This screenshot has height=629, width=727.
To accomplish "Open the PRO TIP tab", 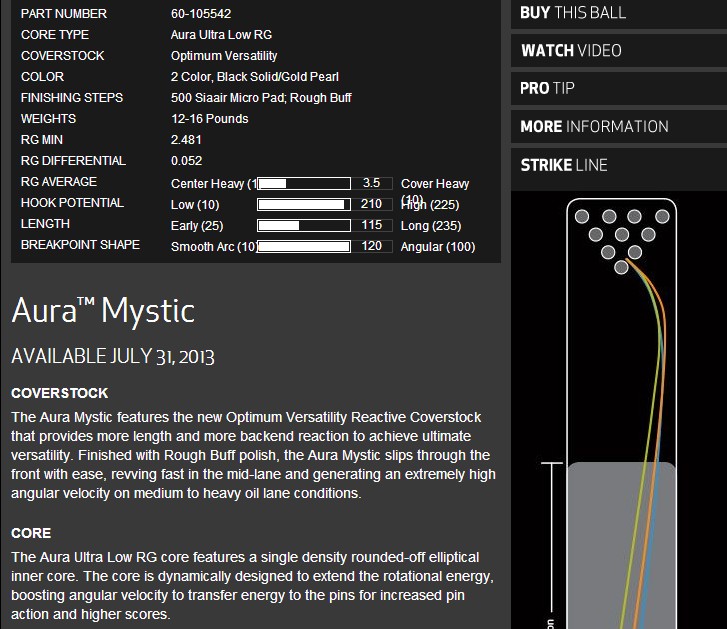I will (x=619, y=88).
